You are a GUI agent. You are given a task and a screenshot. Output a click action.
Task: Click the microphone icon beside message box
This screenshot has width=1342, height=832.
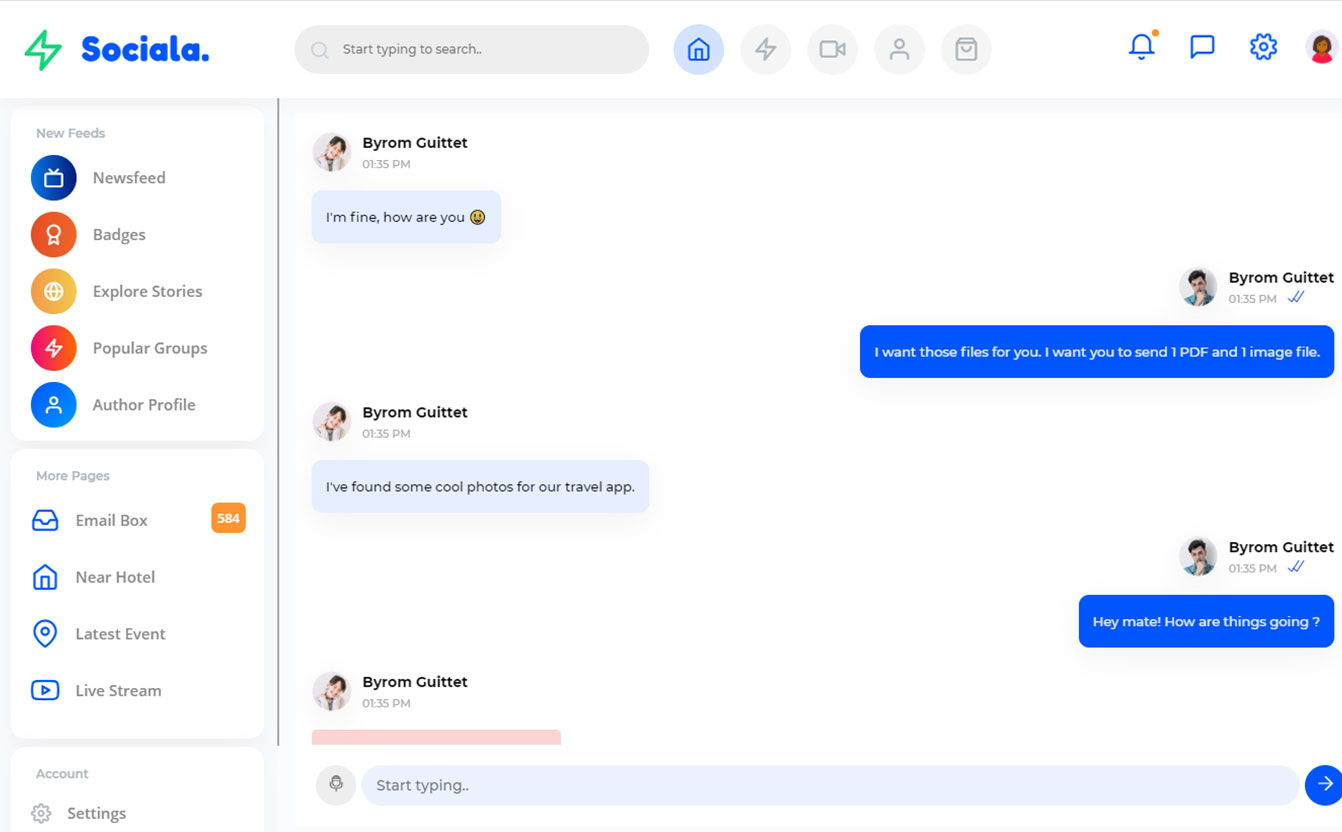click(x=336, y=785)
